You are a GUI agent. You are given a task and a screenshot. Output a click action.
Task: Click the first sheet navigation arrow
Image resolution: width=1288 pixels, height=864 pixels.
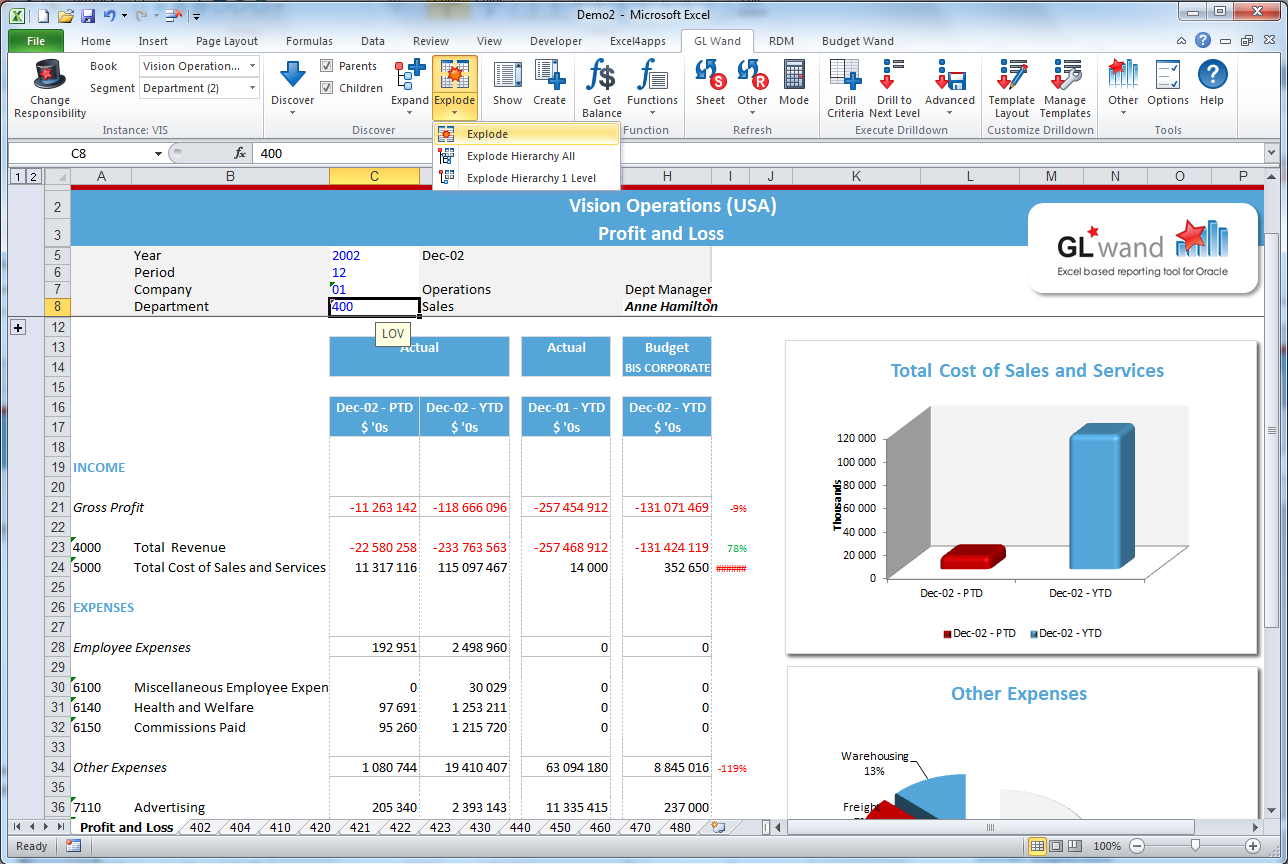pyautogui.click(x=16, y=827)
